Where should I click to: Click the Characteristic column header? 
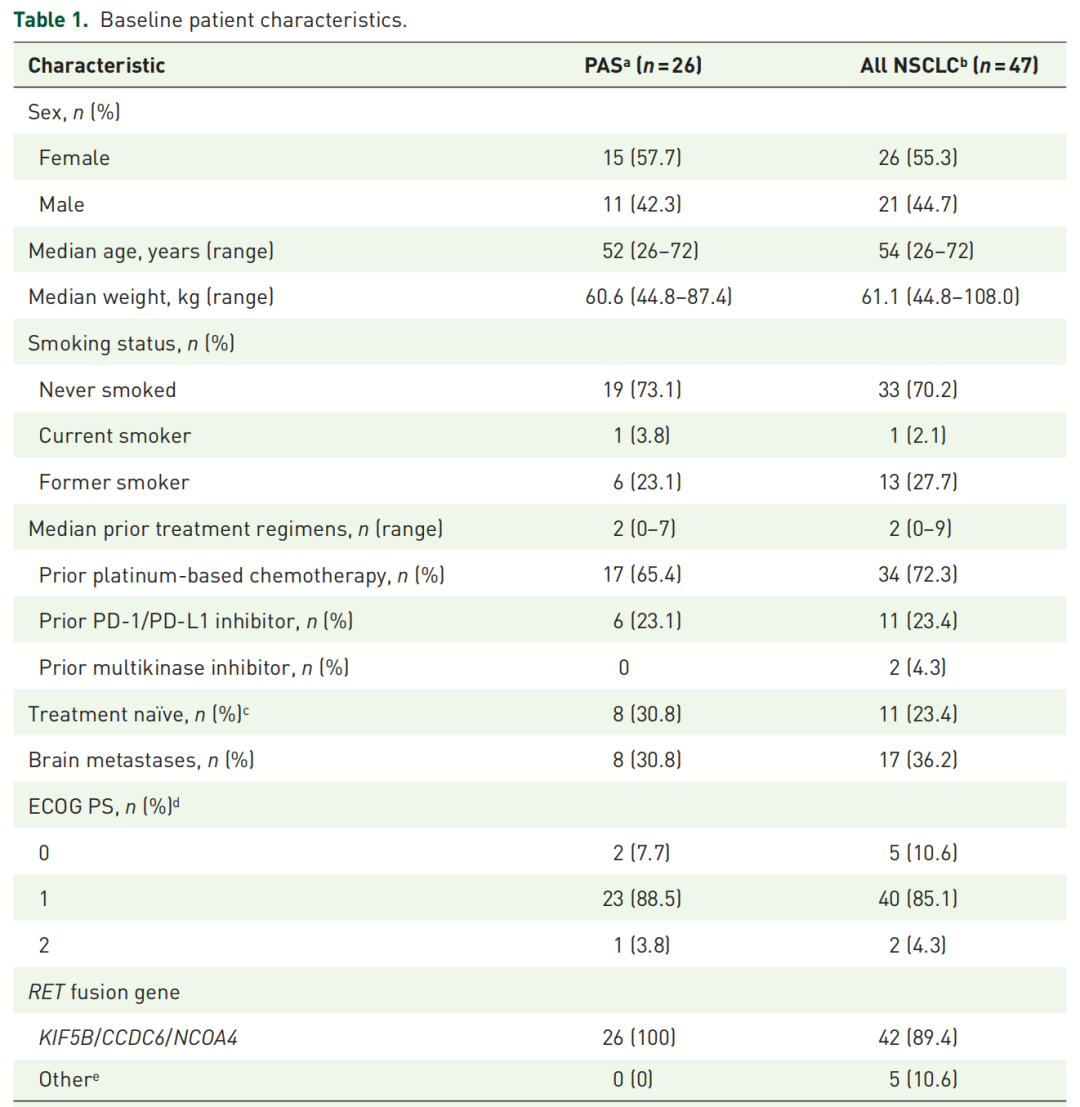(96, 67)
